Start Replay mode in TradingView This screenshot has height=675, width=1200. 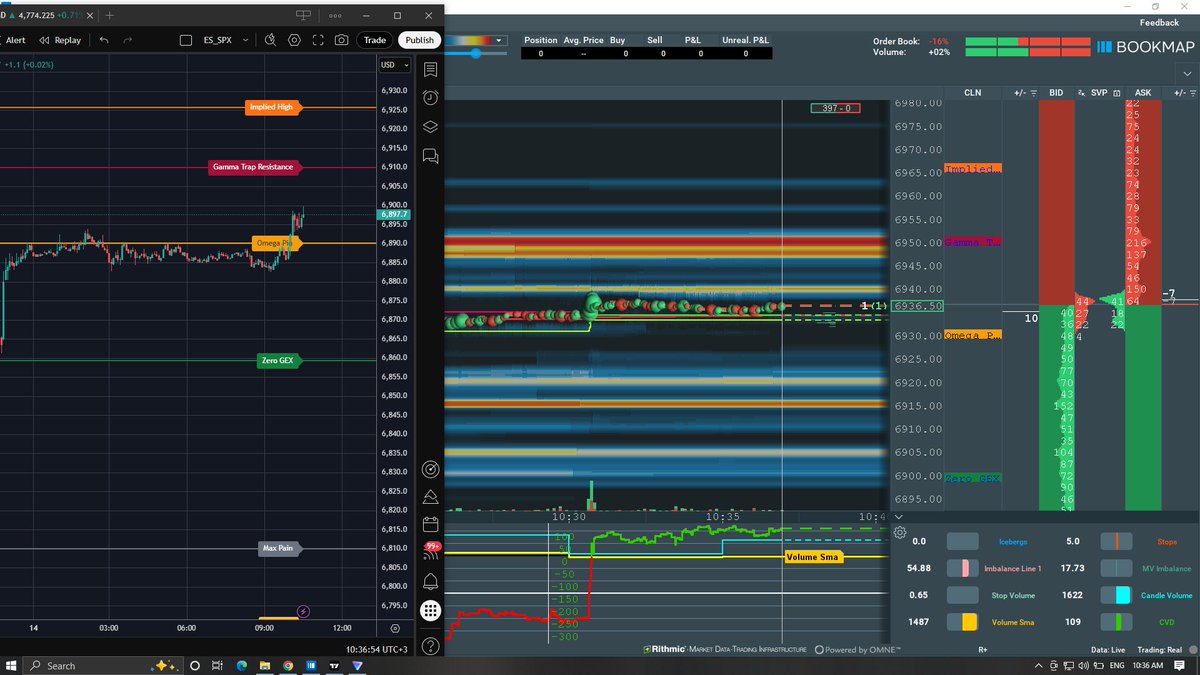pyautogui.click(x=61, y=40)
